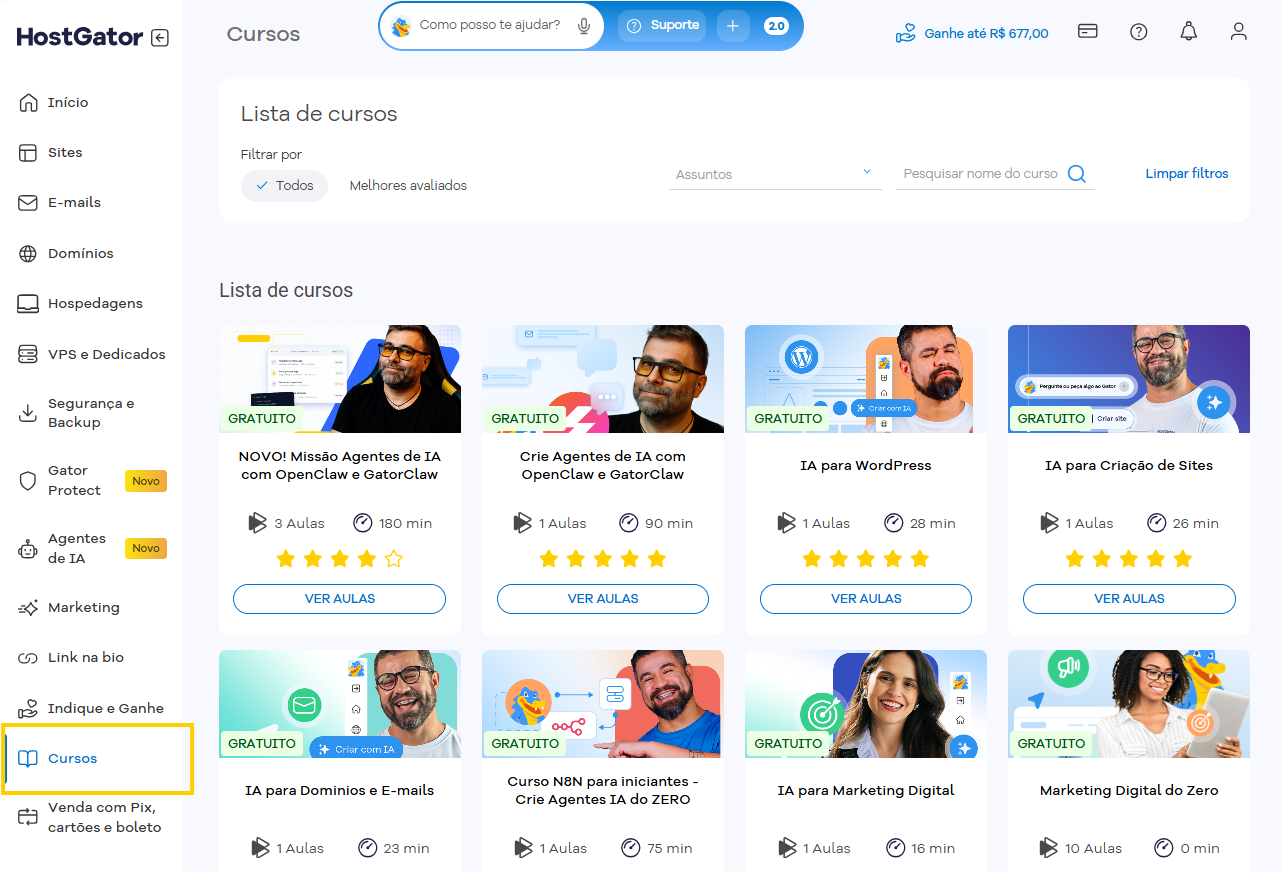Click VER AULAS for IA para WordPress
Screen dimensions: 1281x872
(x=866, y=598)
